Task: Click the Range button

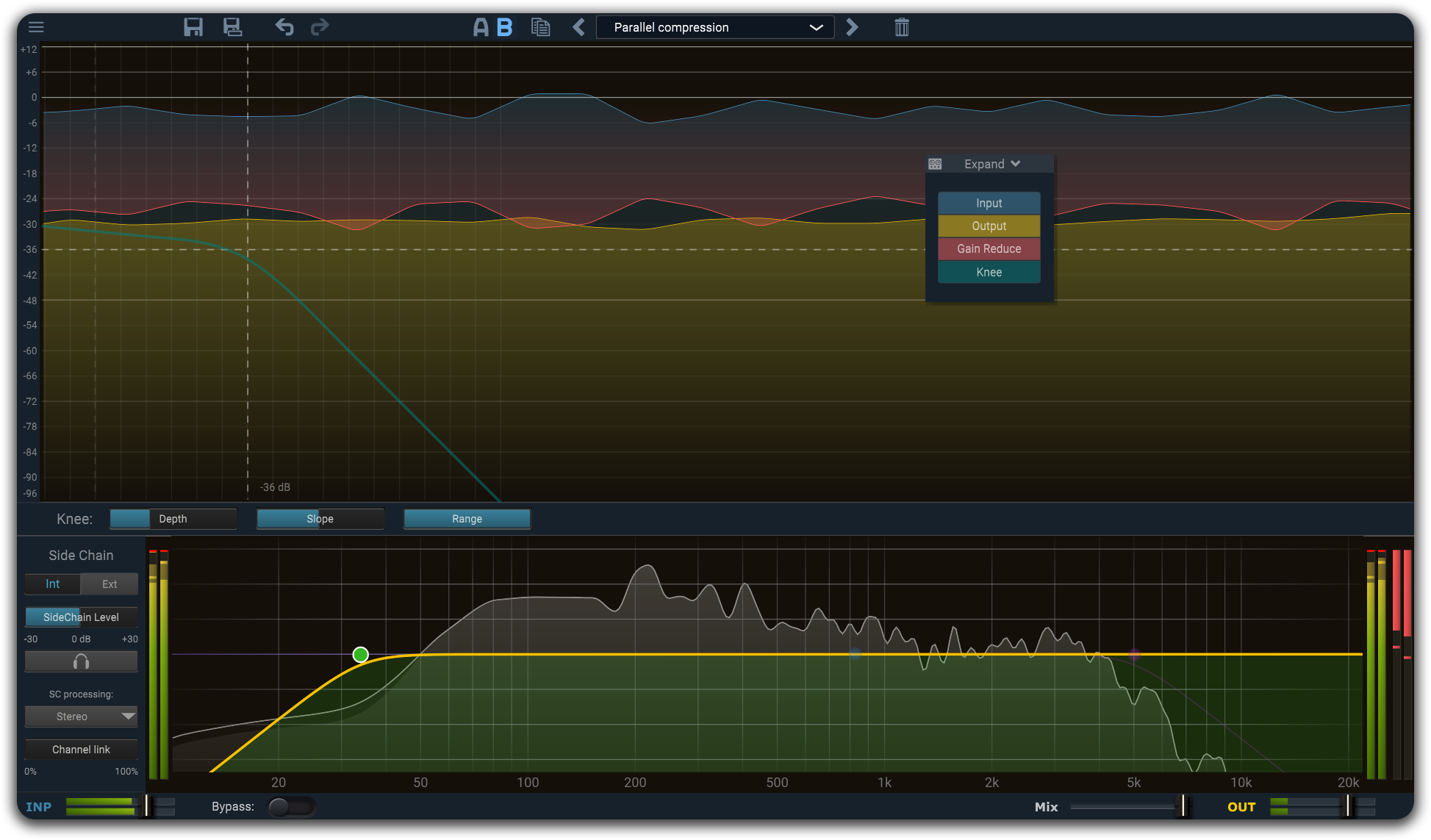Action: click(x=466, y=518)
